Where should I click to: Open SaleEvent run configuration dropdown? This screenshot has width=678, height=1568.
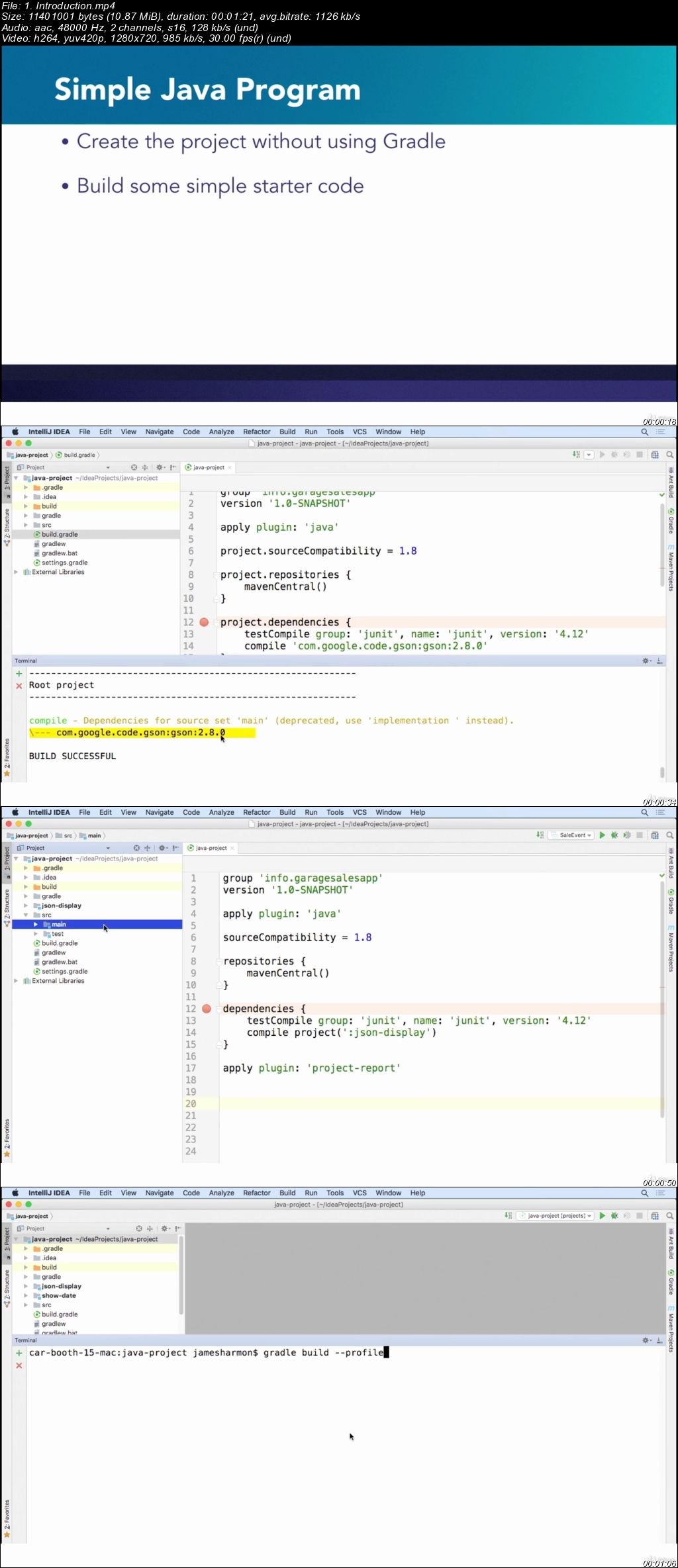572,835
